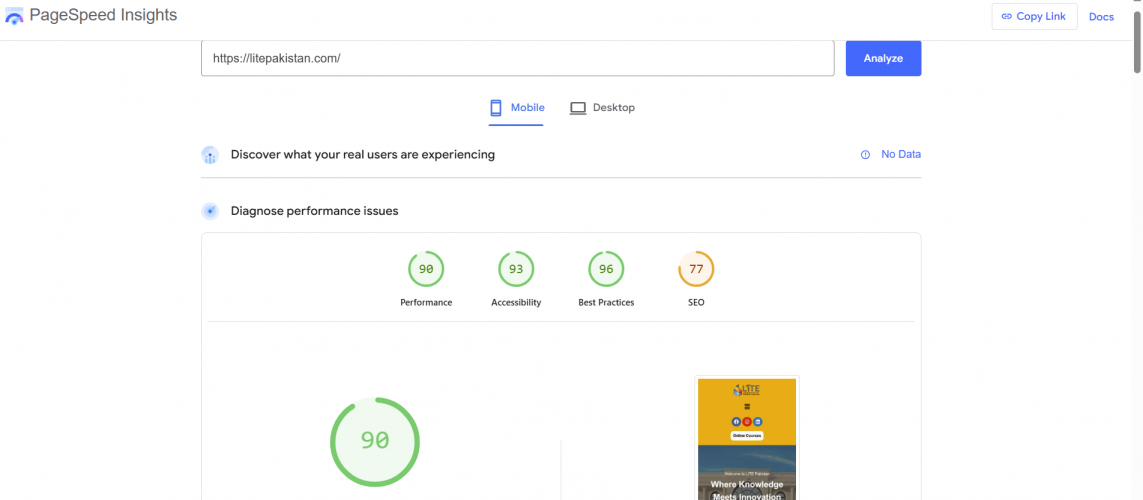The image size is (1143, 500).
Task: Click the SEO label text
Action: [x=696, y=302]
